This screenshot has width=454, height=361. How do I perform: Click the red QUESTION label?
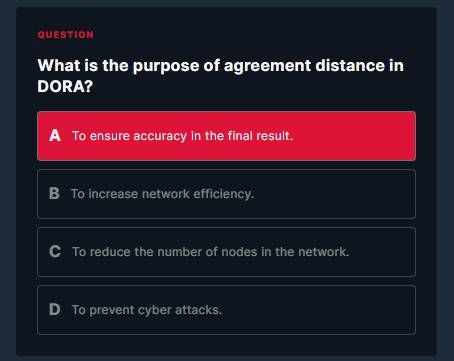coord(66,35)
